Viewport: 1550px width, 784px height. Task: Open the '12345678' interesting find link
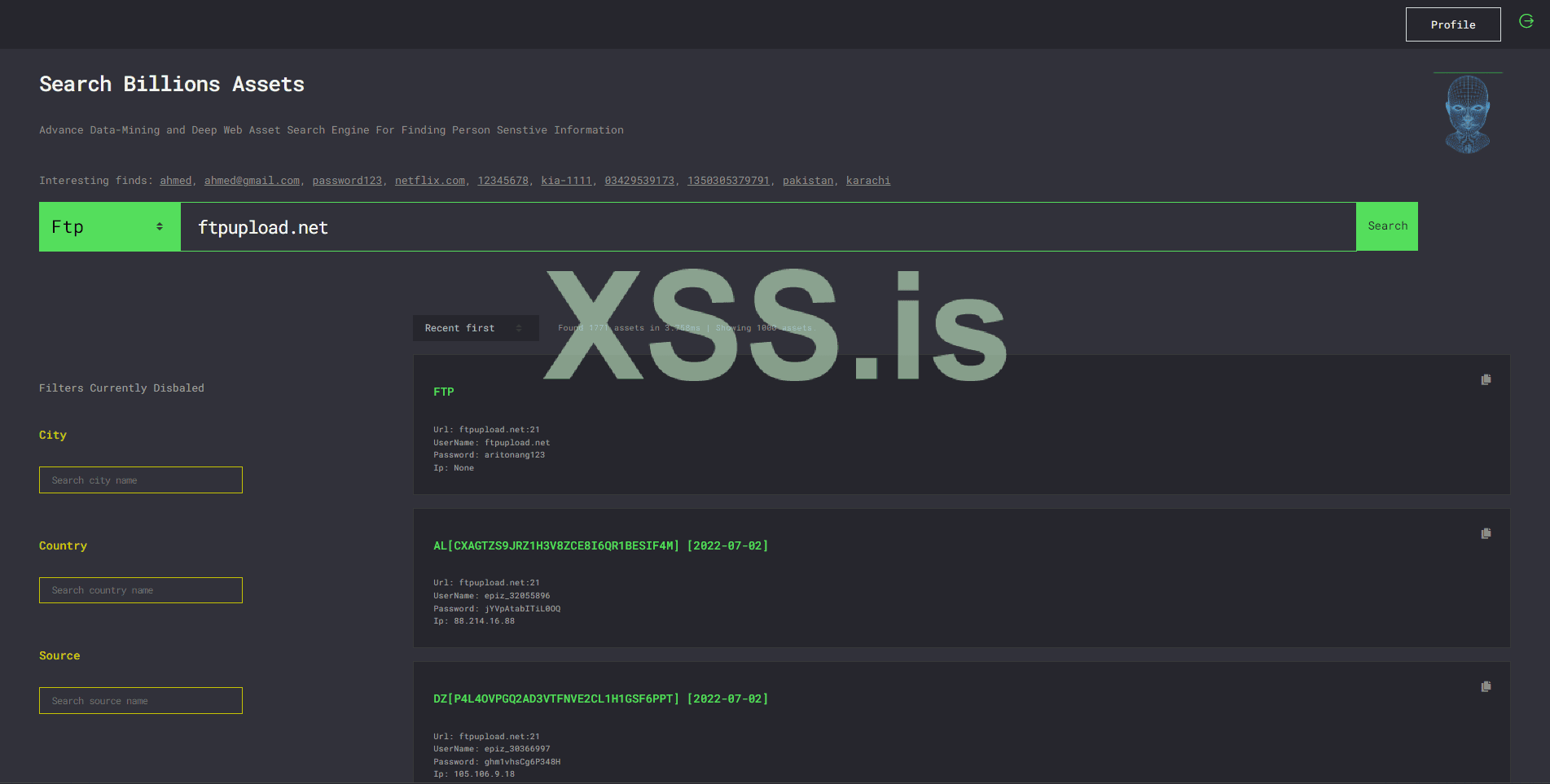coord(503,181)
